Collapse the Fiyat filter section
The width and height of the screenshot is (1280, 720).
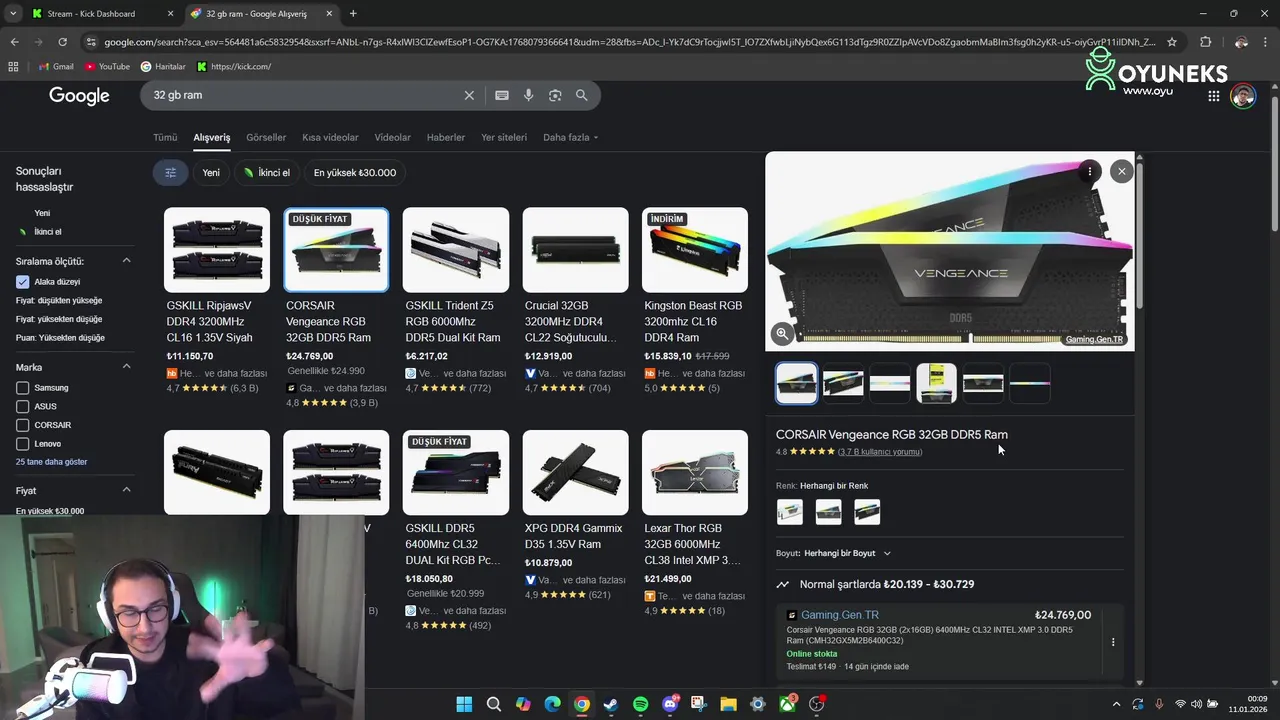click(127, 490)
